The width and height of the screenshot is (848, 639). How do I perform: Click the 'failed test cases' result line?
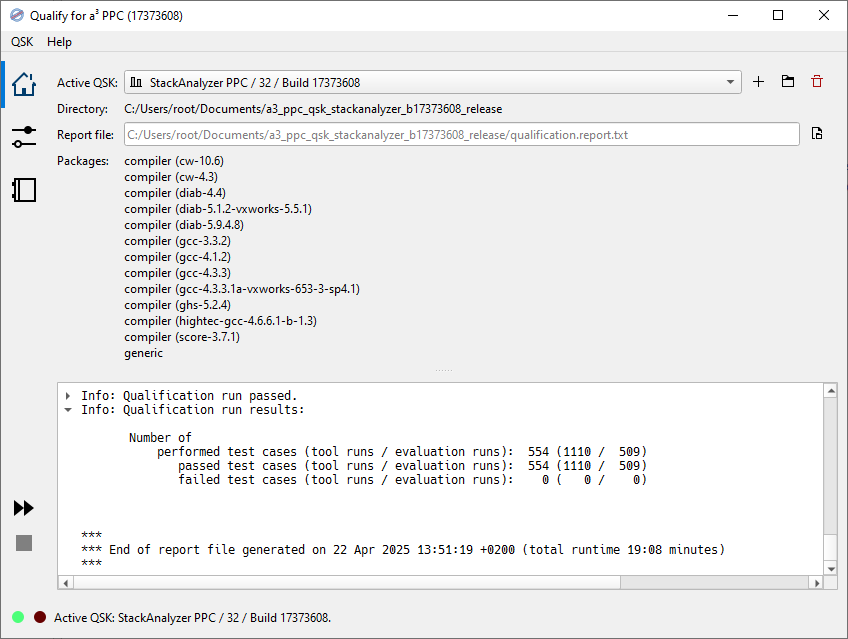[412, 480]
